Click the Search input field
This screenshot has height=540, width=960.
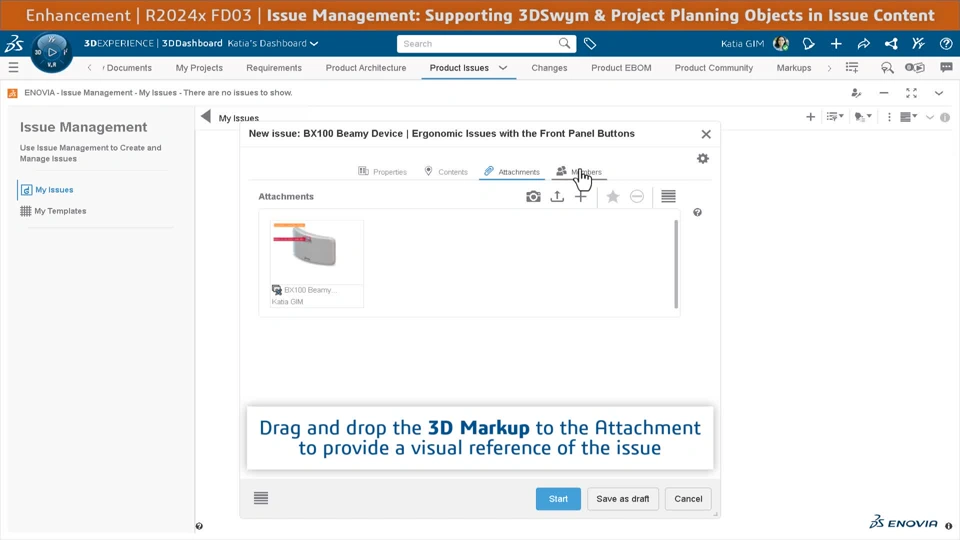479,43
